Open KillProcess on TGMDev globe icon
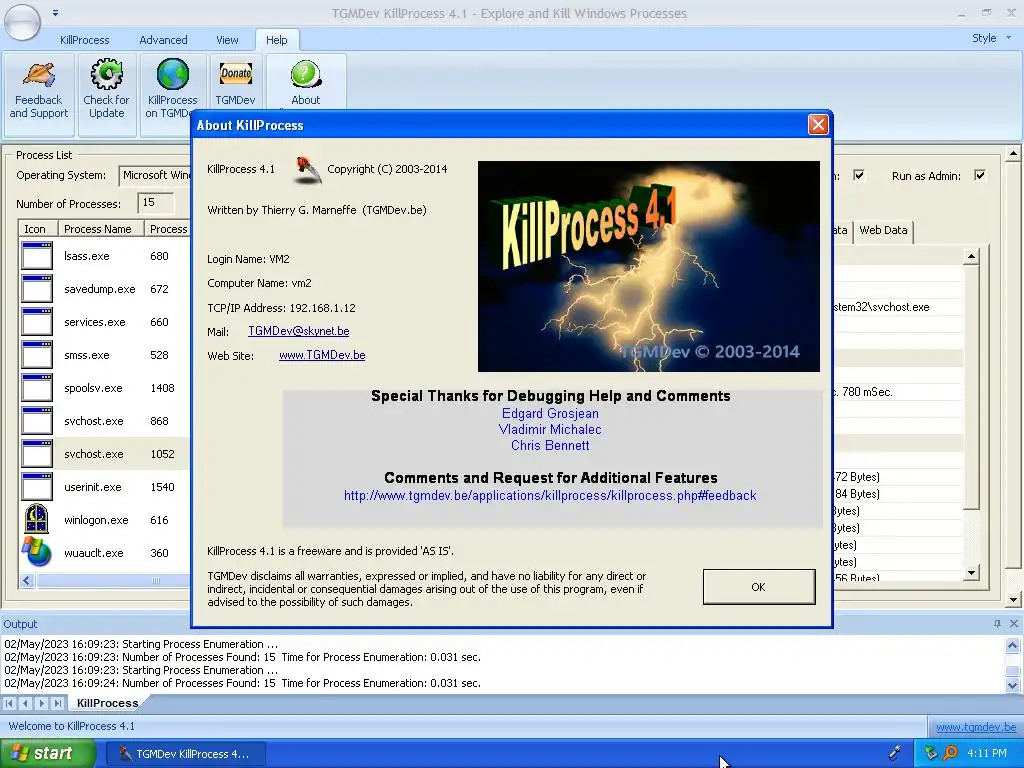This screenshot has width=1024, height=768. [x=172, y=74]
